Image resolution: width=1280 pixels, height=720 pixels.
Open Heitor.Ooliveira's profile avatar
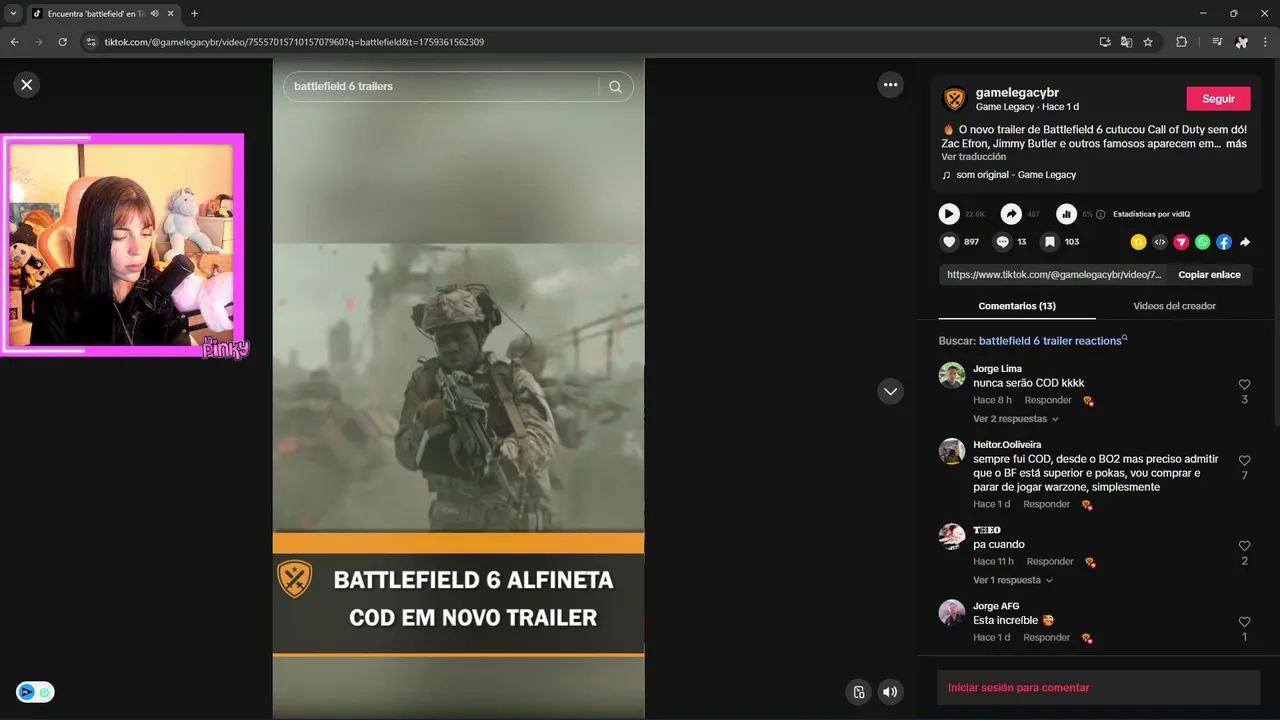952,451
